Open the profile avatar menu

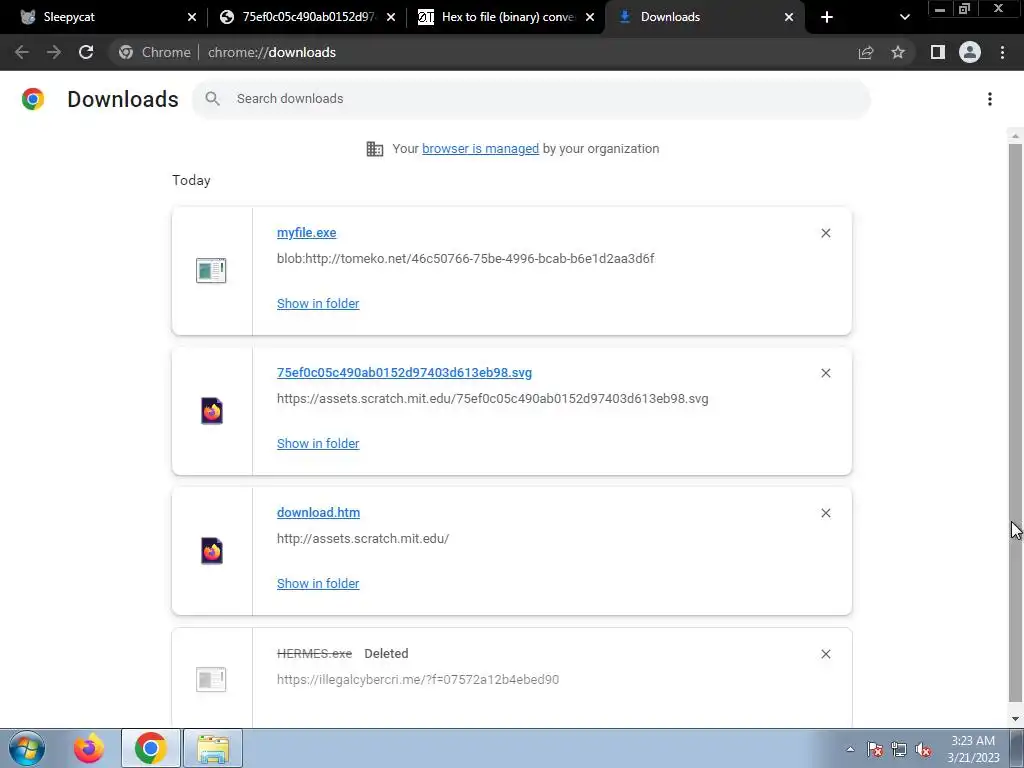point(970,52)
